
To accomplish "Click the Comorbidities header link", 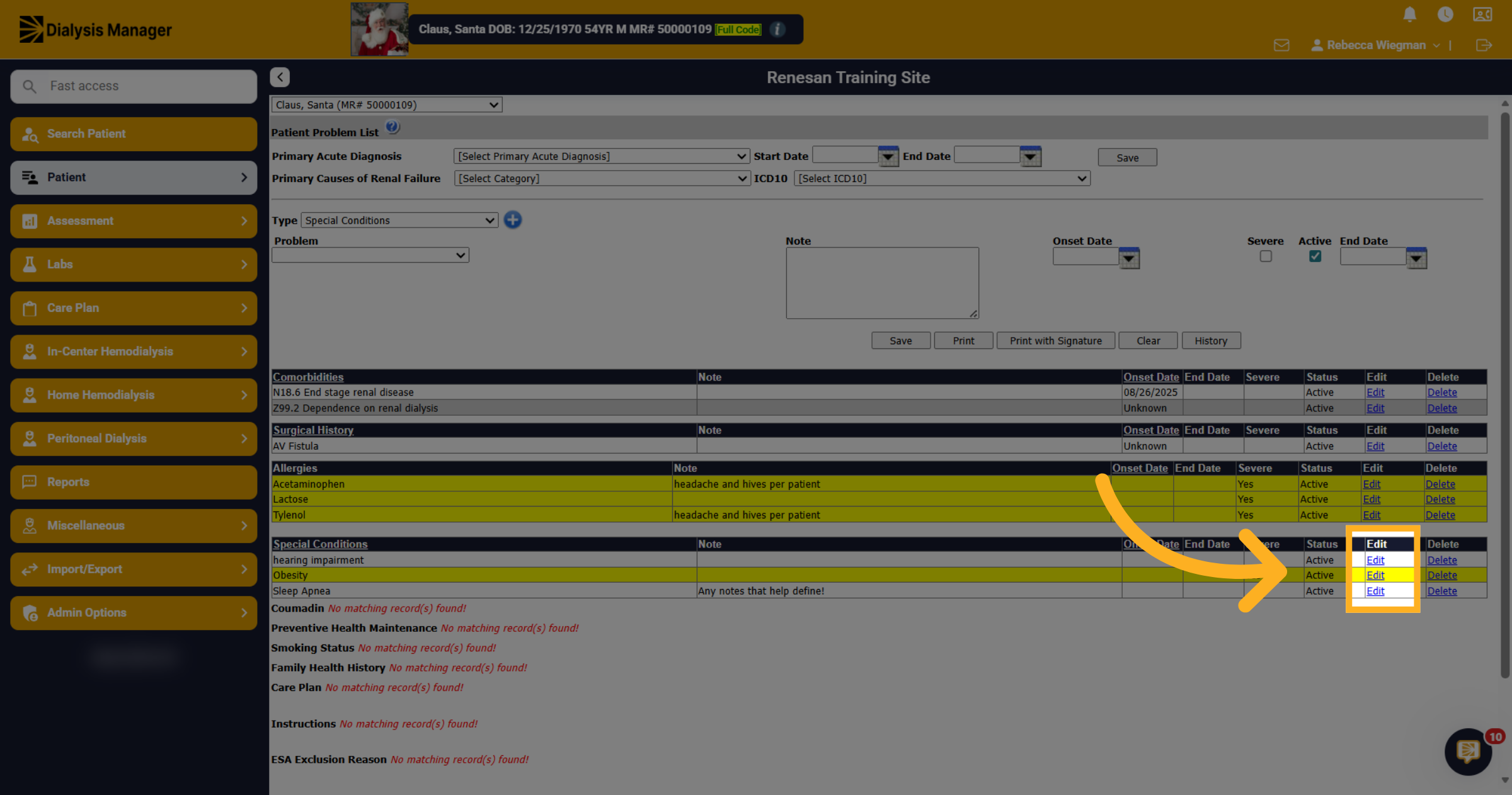I will pos(308,377).
